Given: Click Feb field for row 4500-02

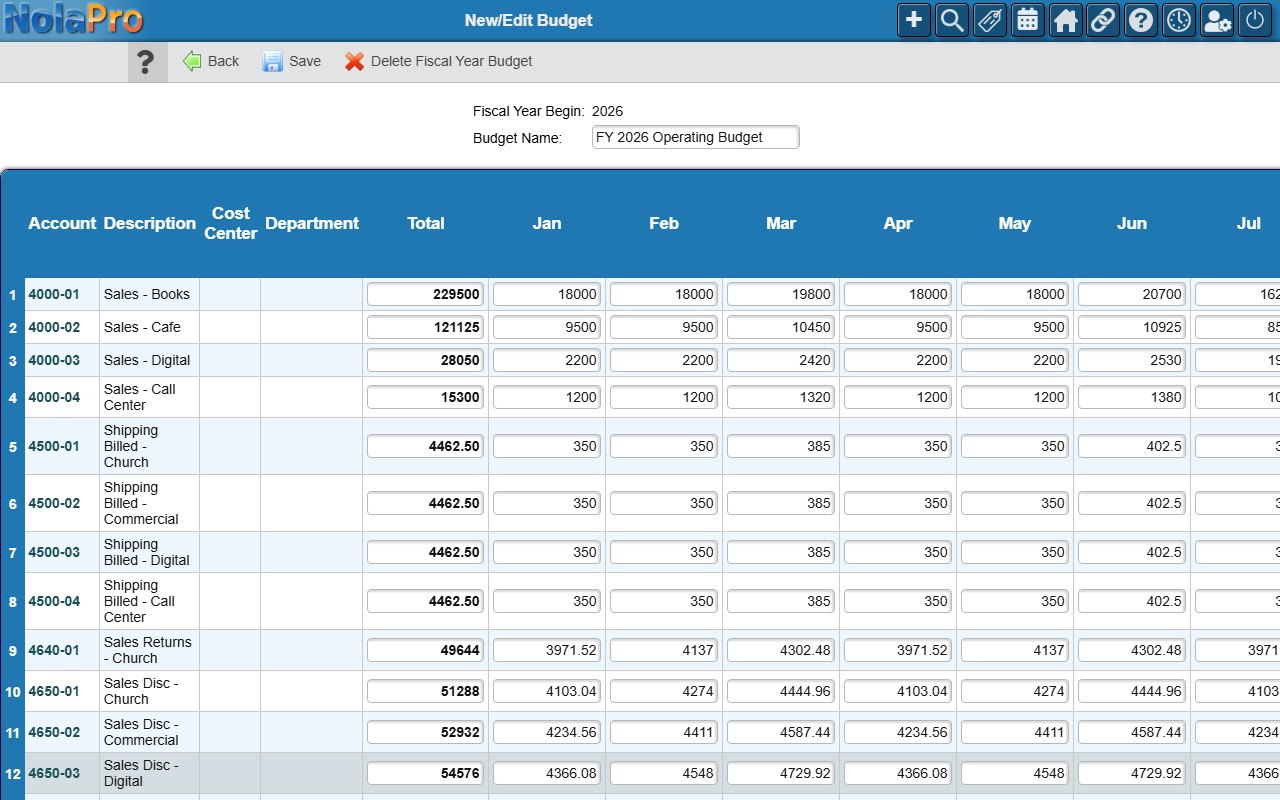Looking at the screenshot, I should [x=664, y=503].
